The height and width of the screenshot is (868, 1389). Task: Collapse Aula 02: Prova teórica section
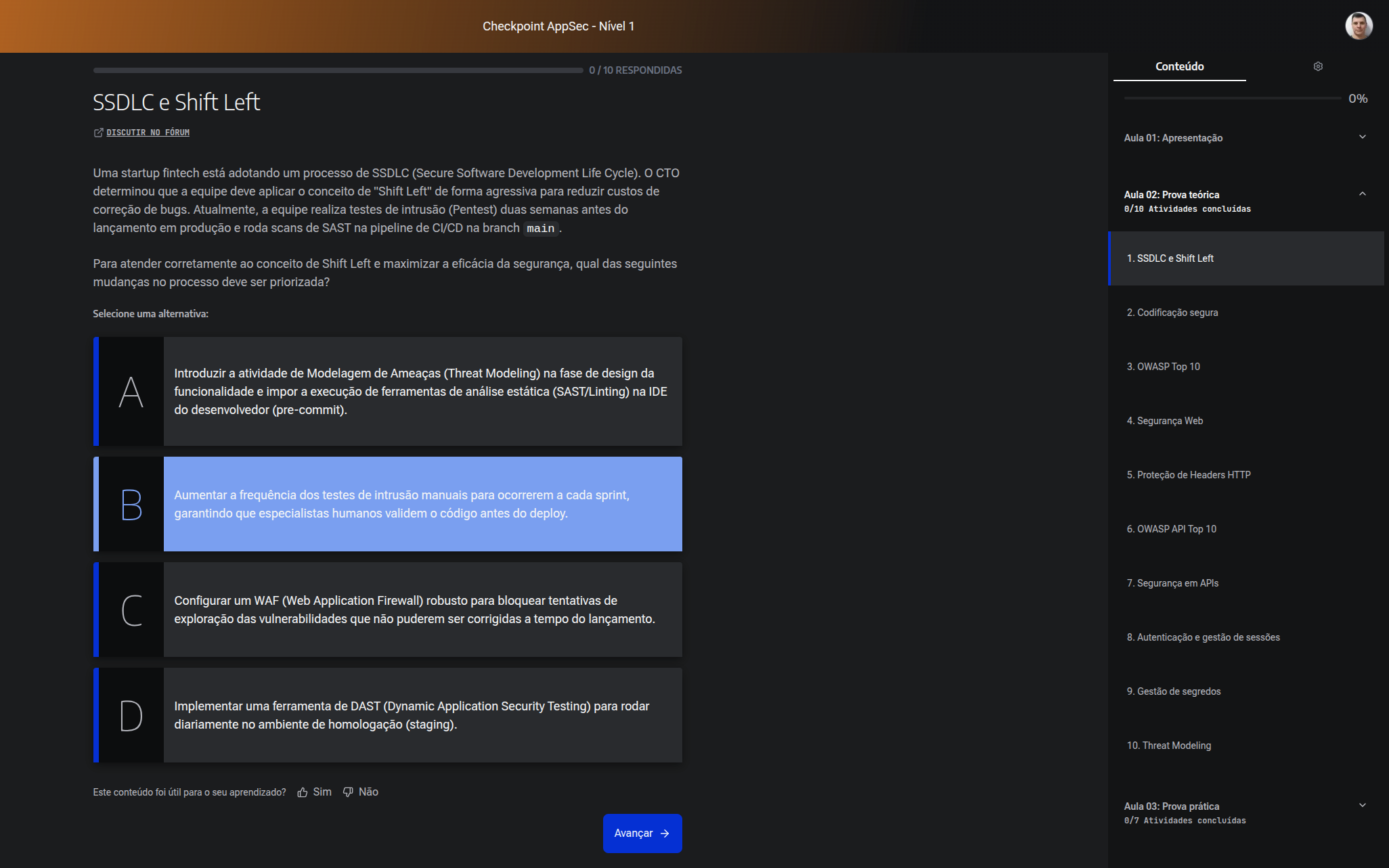click(1245, 201)
